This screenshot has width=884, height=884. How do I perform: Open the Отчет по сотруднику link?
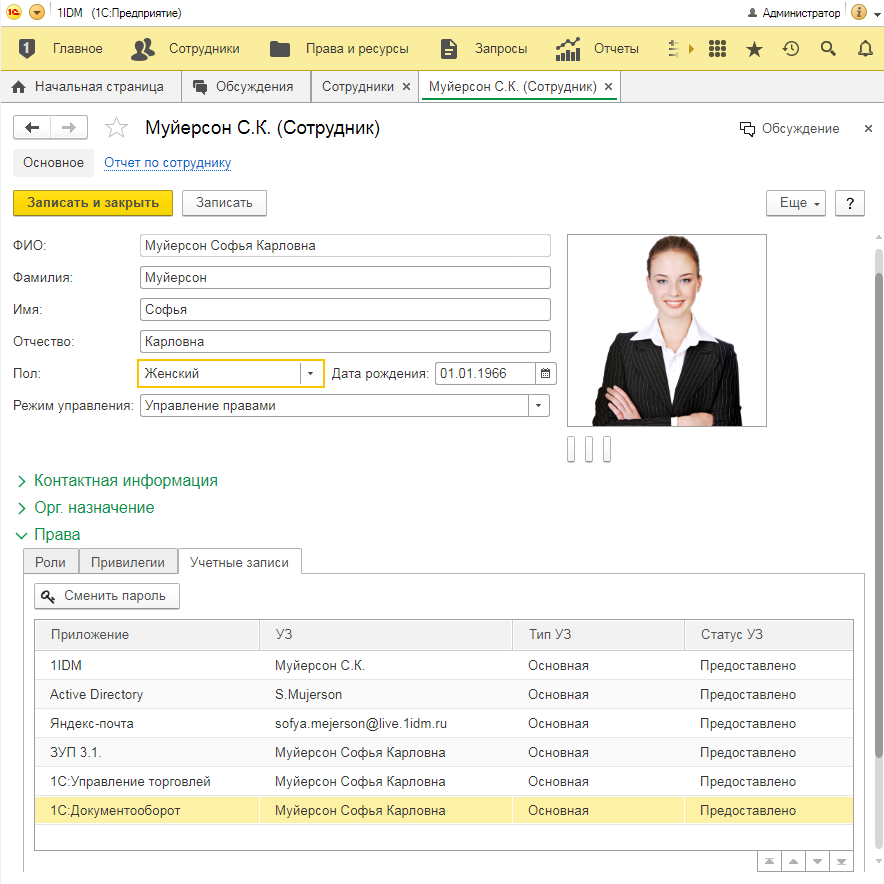(167, 163)
